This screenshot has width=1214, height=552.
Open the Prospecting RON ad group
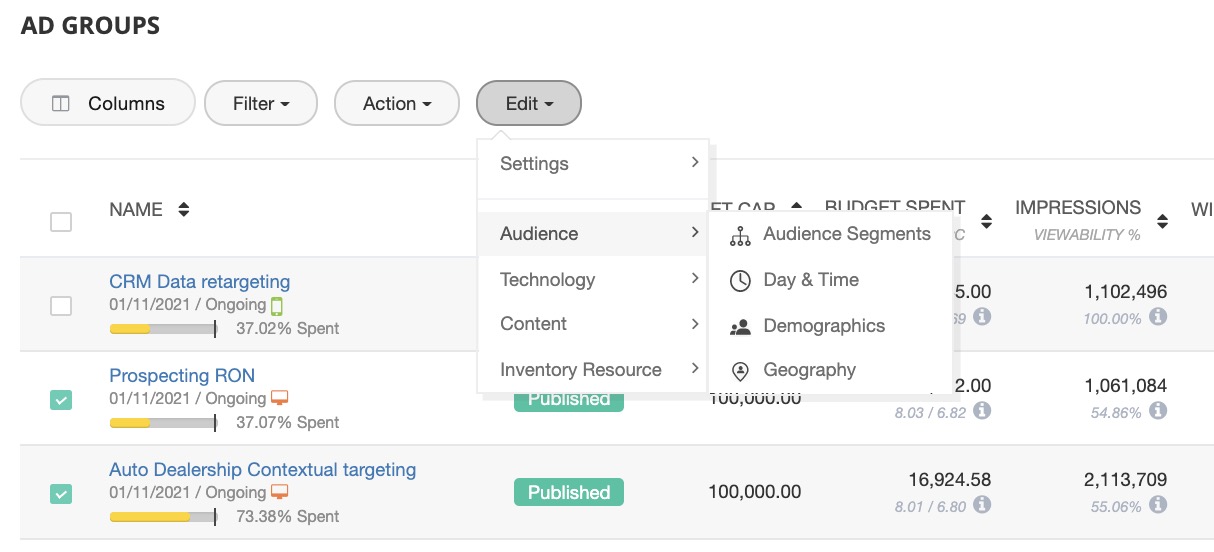coord(182,376)
